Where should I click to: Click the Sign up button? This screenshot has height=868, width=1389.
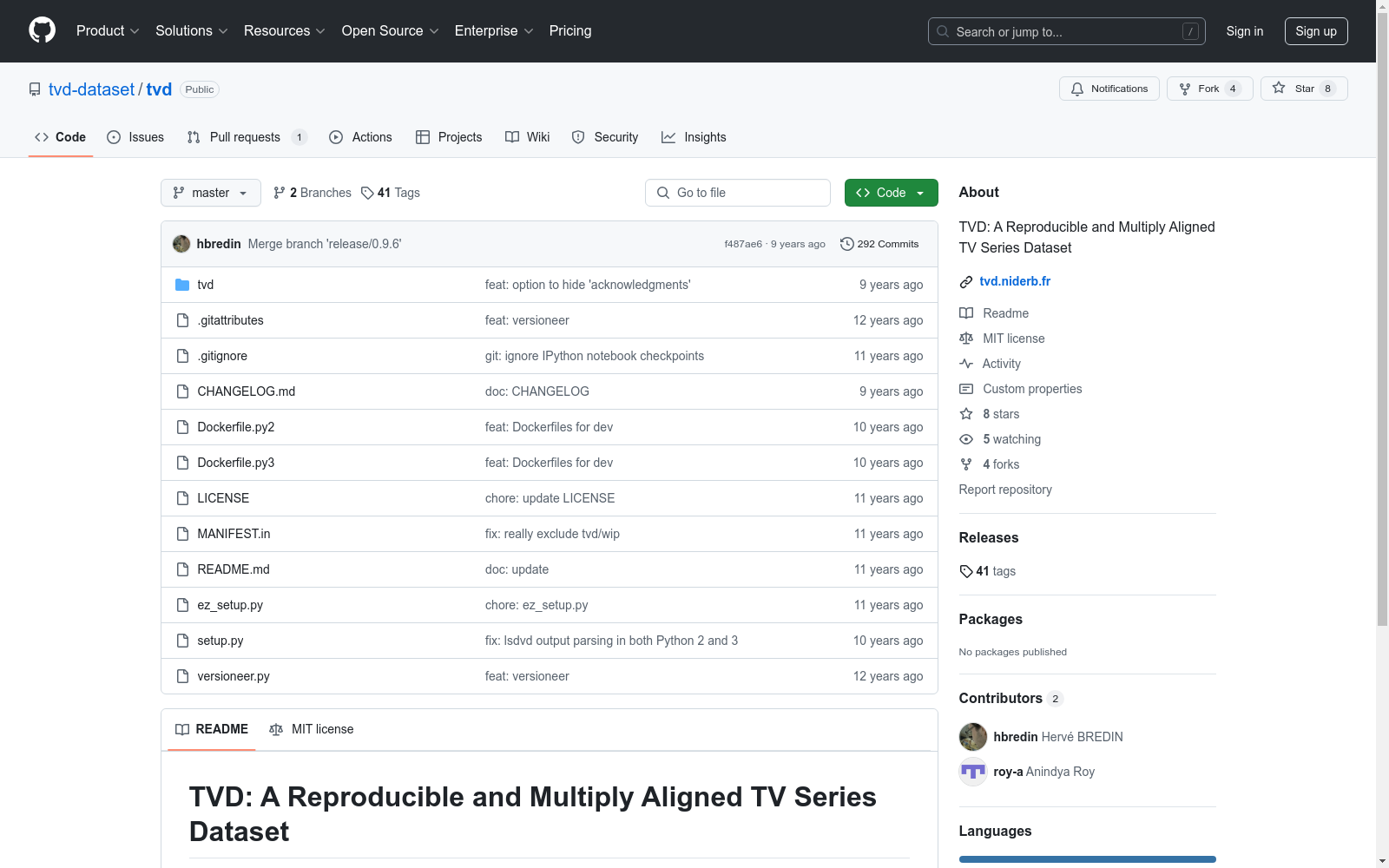(x=1316, y=31)
